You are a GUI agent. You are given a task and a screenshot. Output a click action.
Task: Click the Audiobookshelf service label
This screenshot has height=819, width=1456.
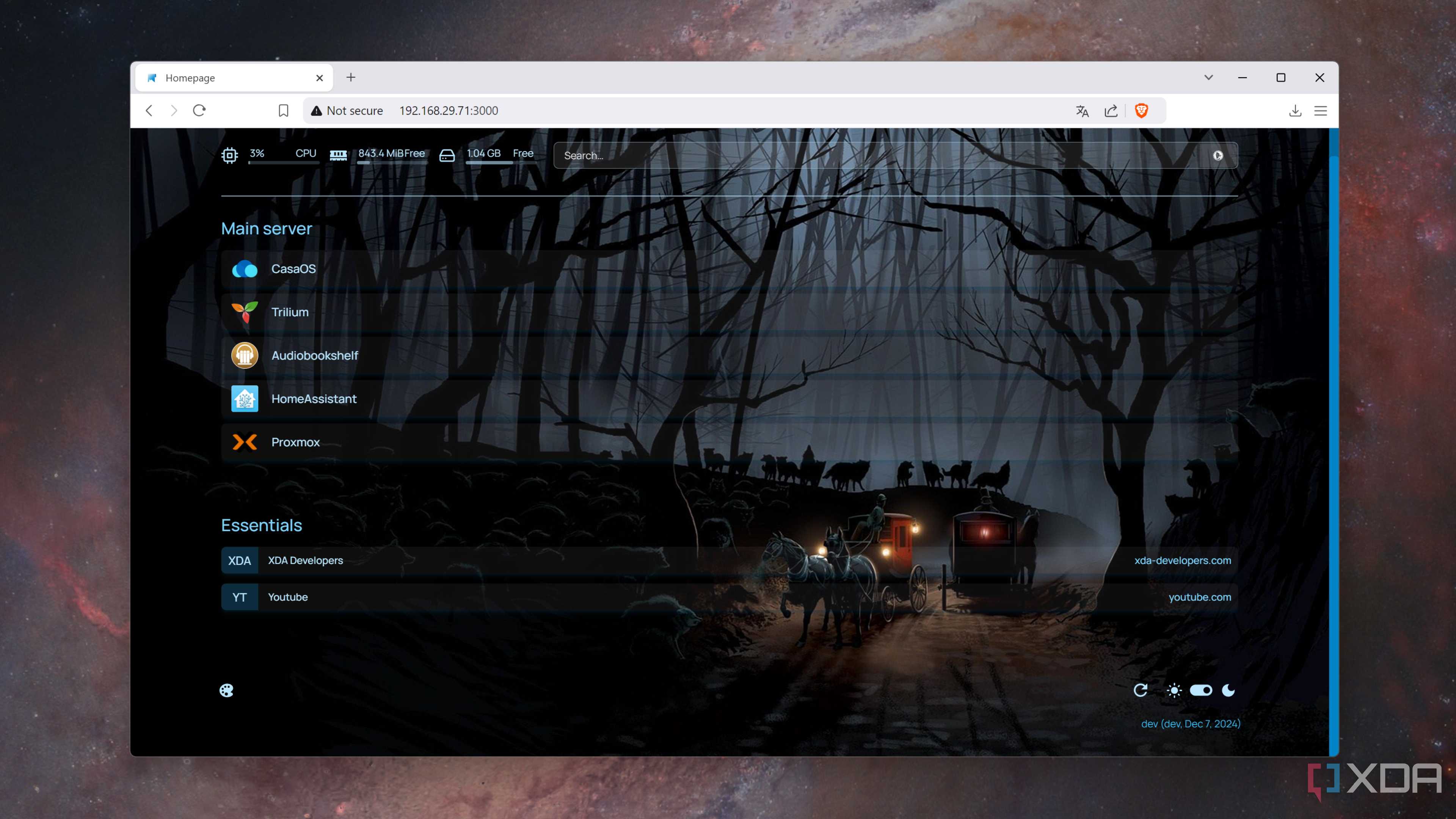[x=315, y=356]
